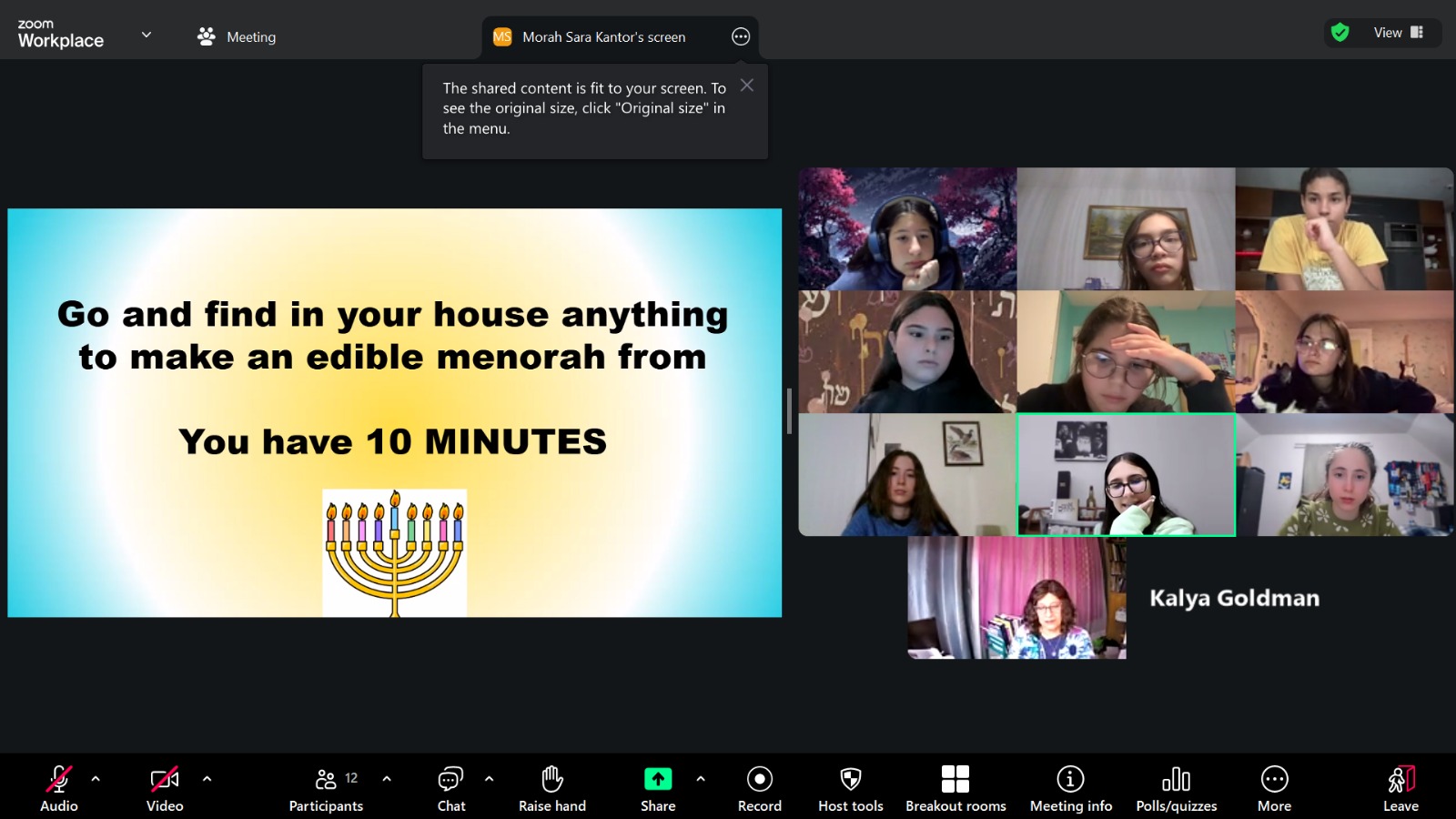The width and height of the screenshot is (1456, 819).
Task: Click the Raise hand icon
Action: pos(552,788)
